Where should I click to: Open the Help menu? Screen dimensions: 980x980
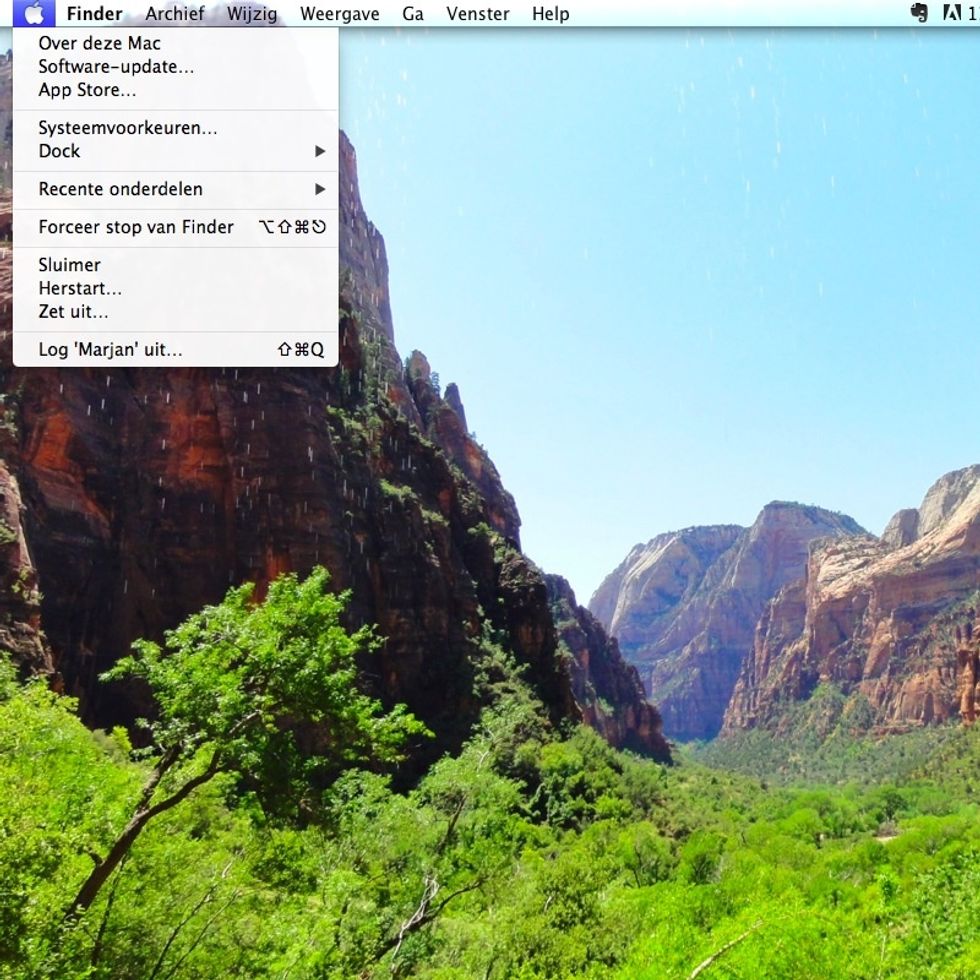point(551,14)
